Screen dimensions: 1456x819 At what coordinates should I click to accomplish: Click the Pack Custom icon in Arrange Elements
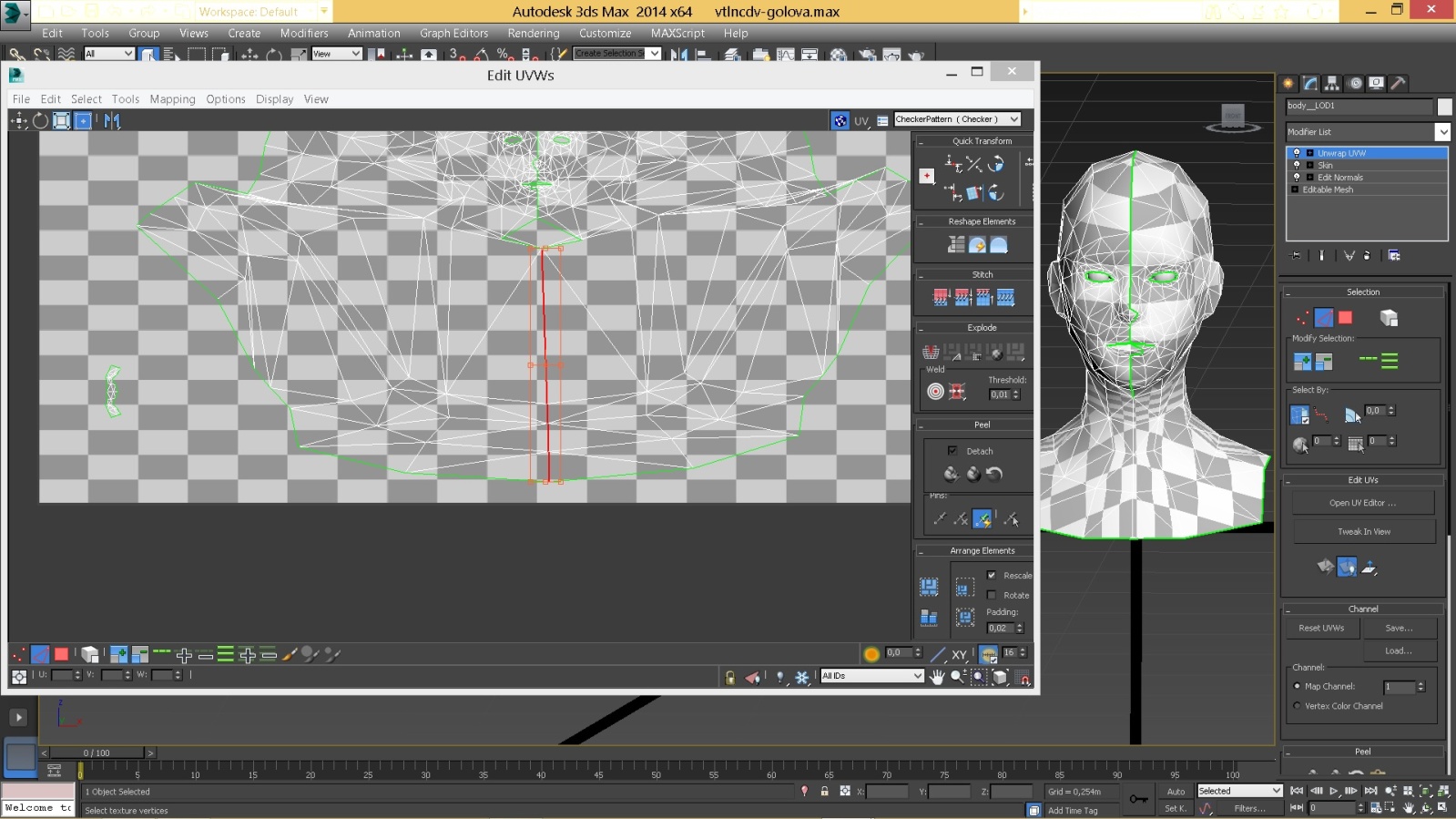tap(929, 586)
